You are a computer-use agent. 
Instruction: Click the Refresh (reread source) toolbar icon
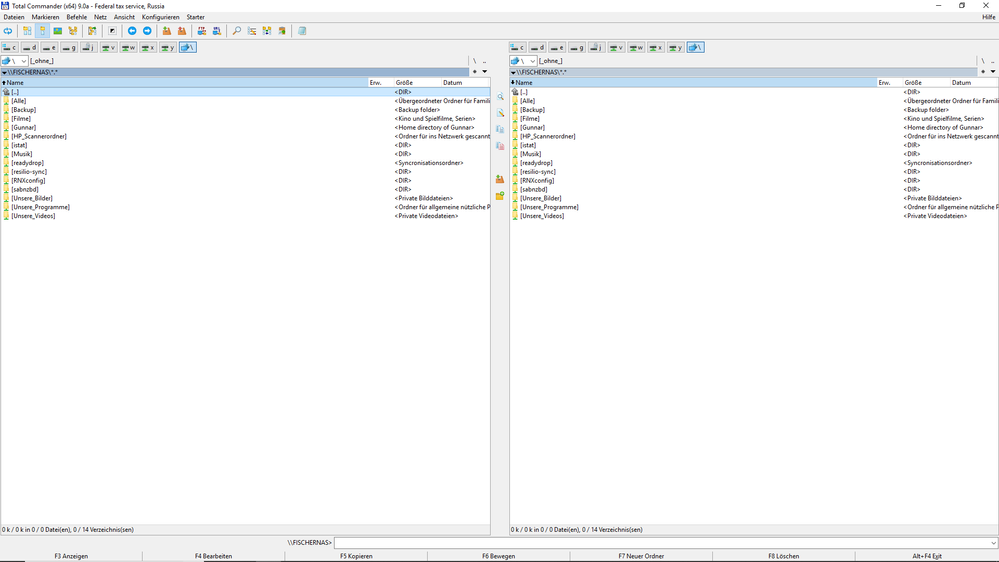(8, 31)
